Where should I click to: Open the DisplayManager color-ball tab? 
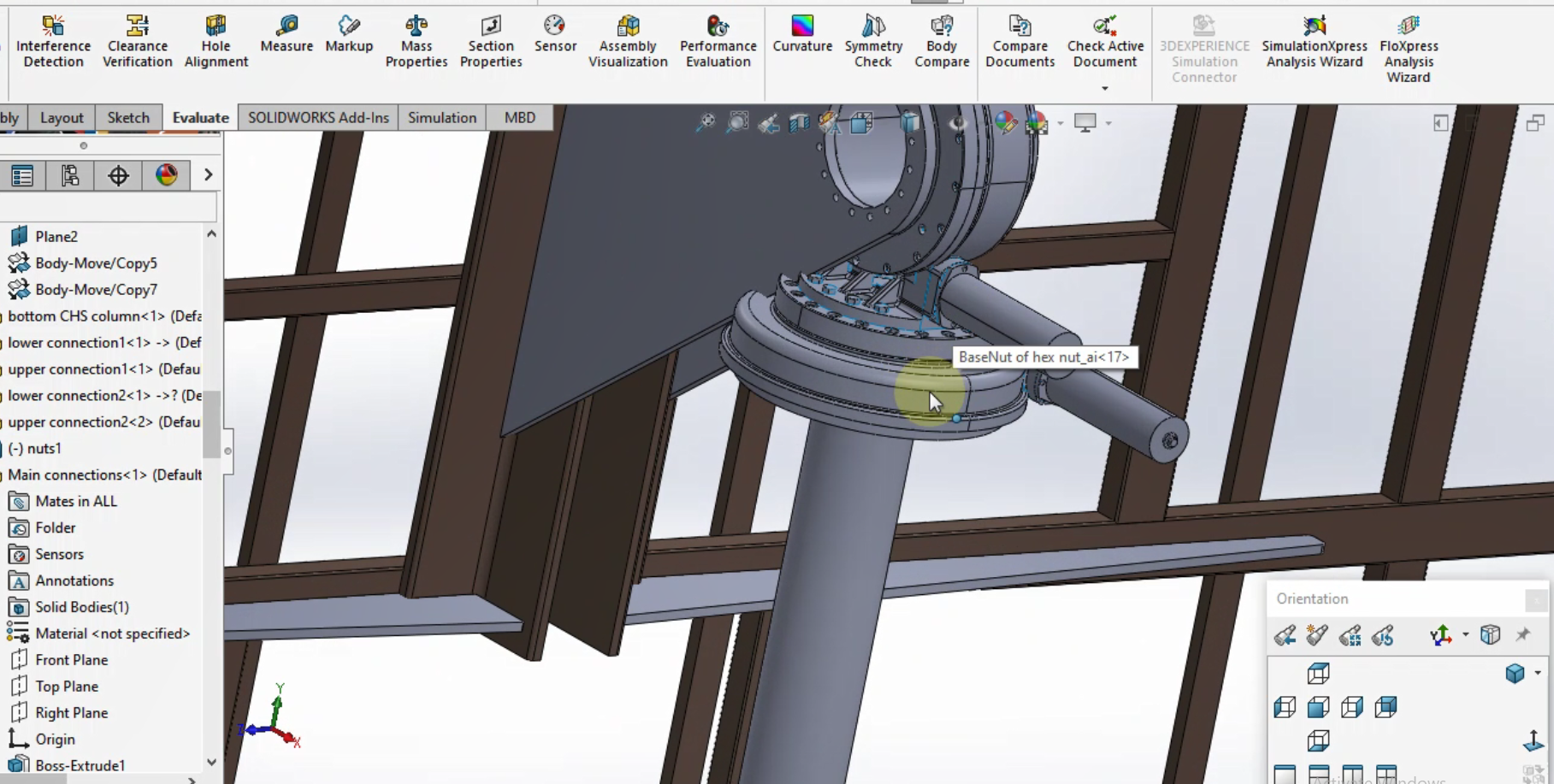[x=166, y=175]
